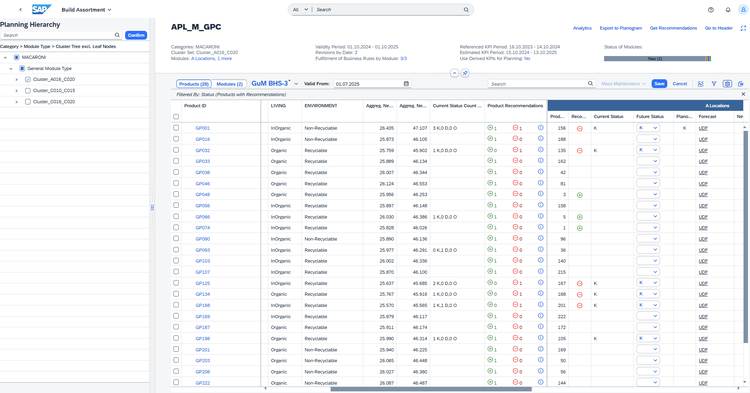Open the Mass Maintenance dropdown
750x393 pixels.
623,84
